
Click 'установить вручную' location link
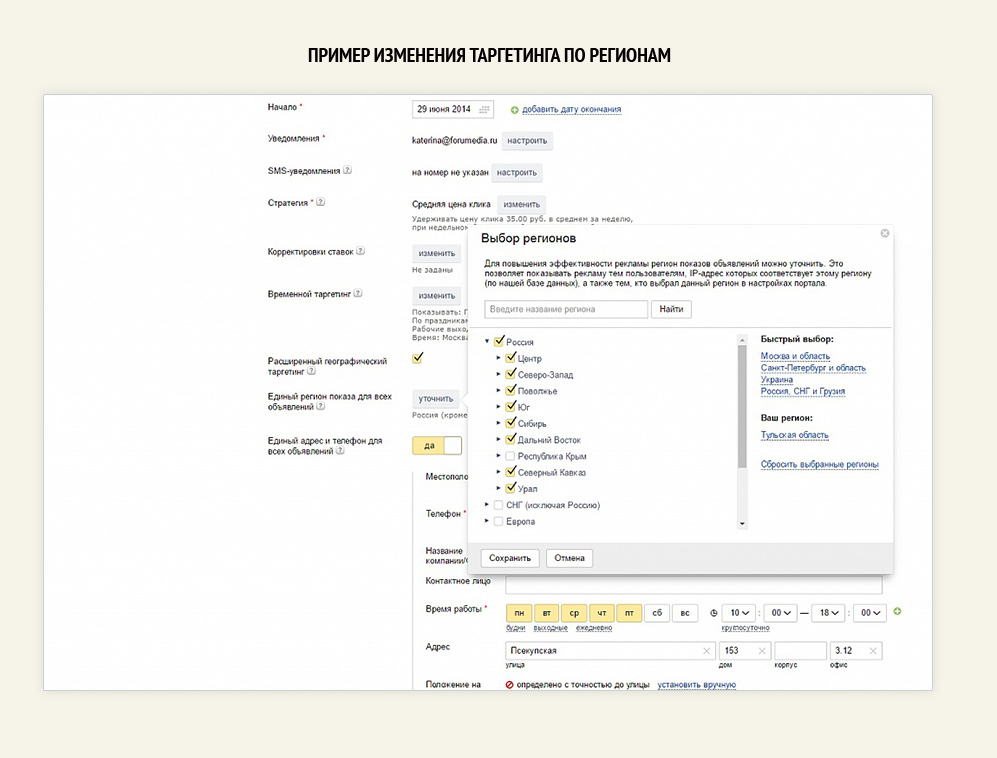point(696,685)
